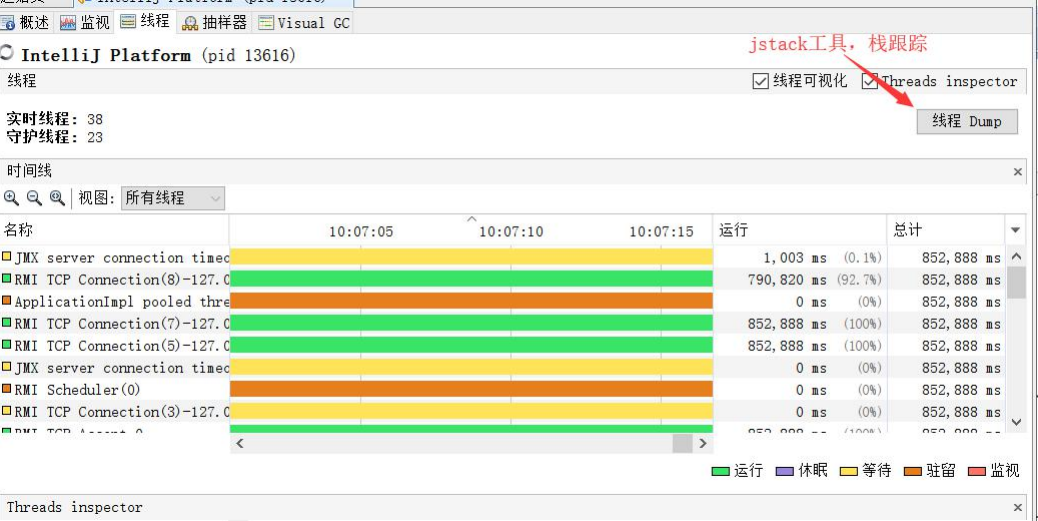Click the state icon of RMI Scheduler(0)
Screen dimensions: 1038x521
coord(7,389)
